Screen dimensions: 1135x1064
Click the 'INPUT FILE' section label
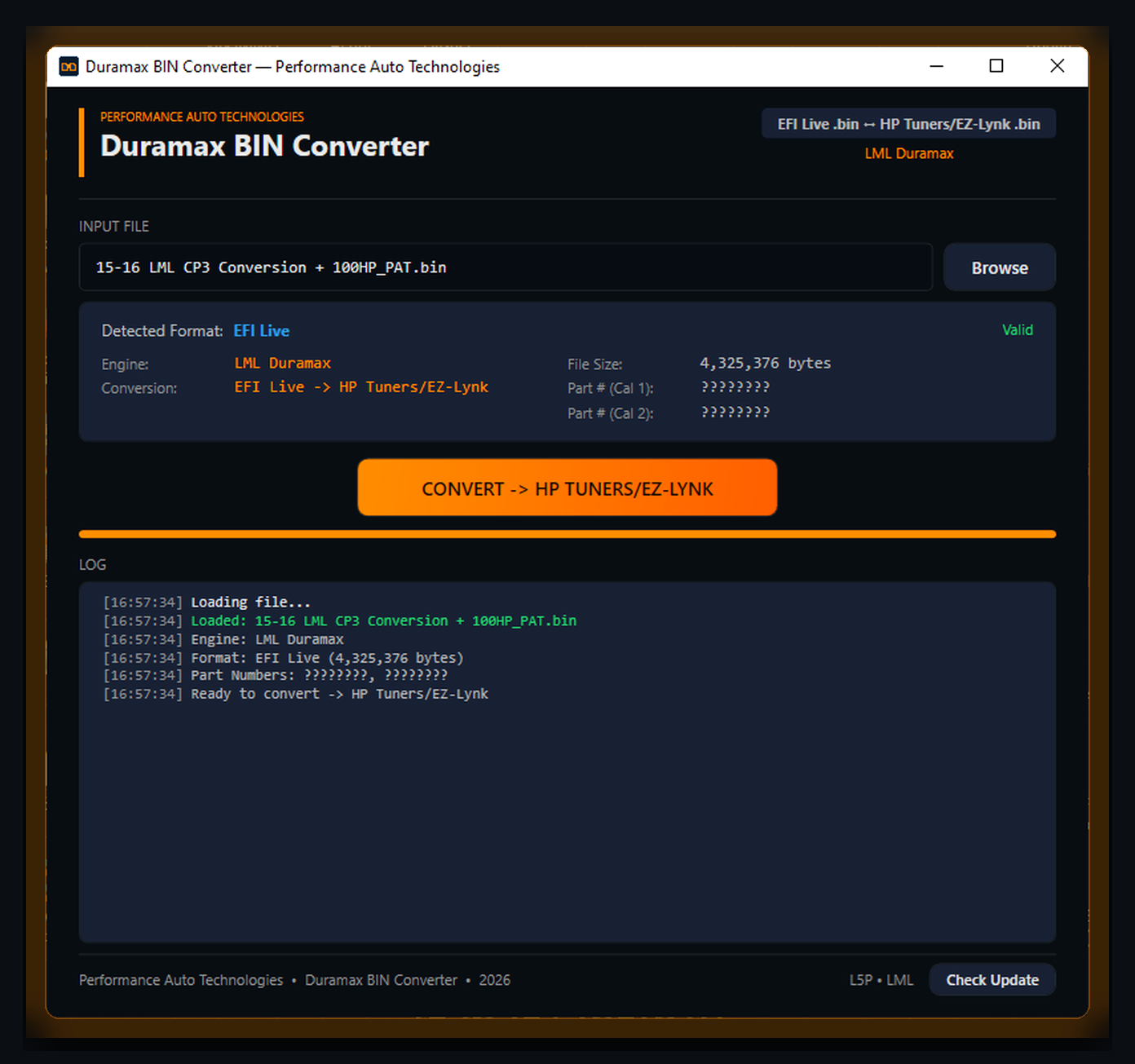pos(114,227)
